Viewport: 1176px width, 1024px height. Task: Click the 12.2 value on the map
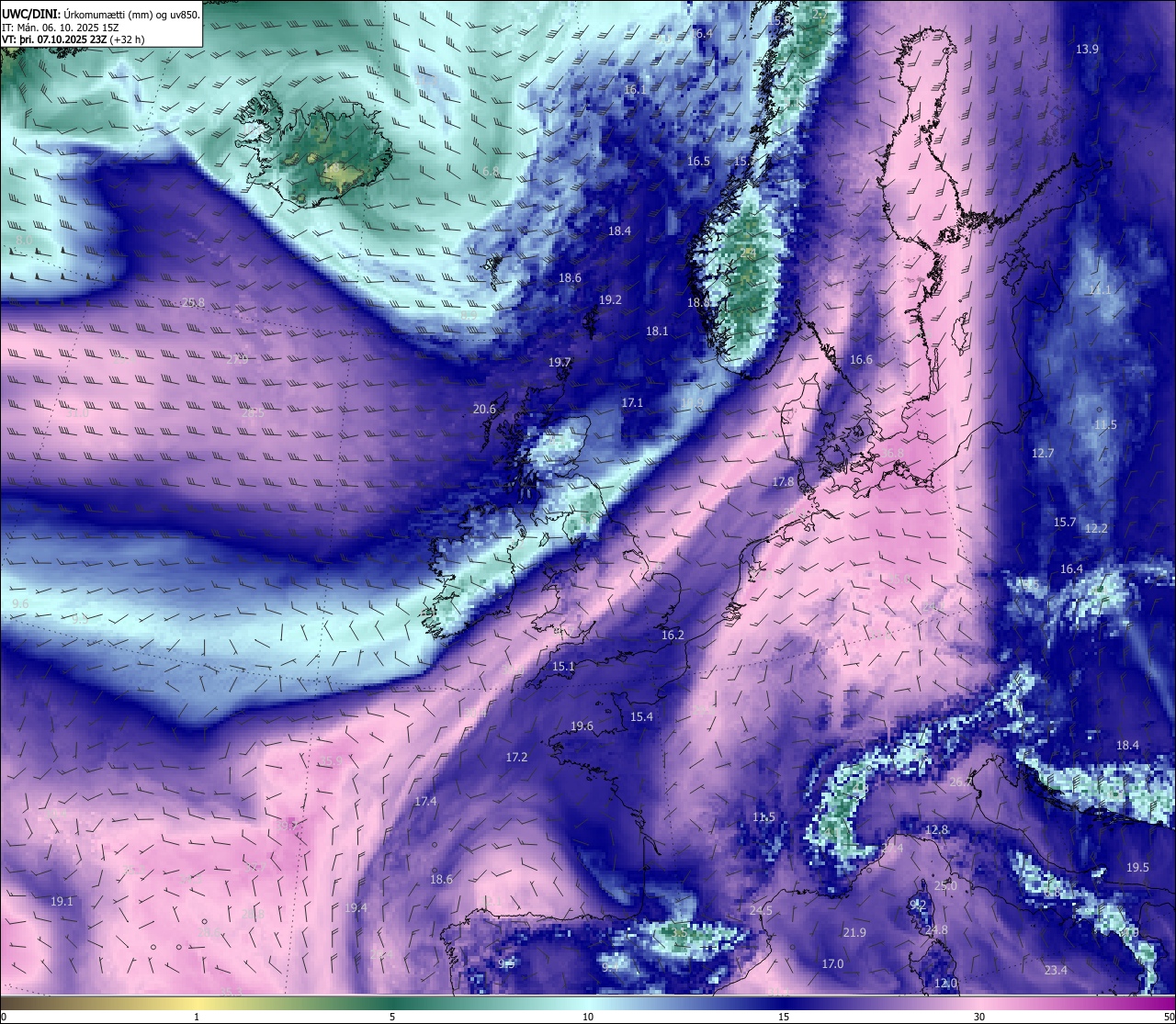1096,529
